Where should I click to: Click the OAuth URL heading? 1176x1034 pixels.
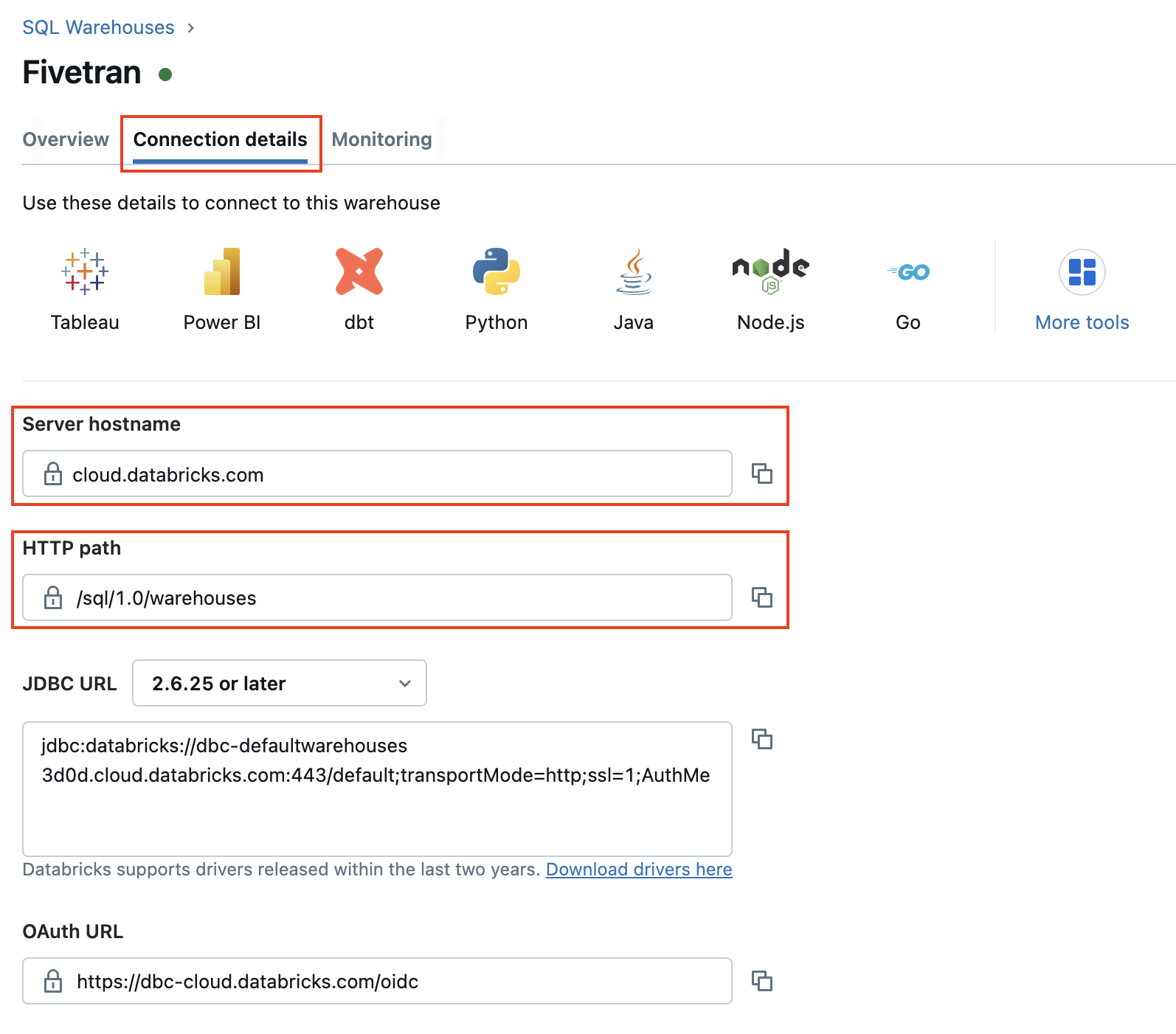[73, 931]
